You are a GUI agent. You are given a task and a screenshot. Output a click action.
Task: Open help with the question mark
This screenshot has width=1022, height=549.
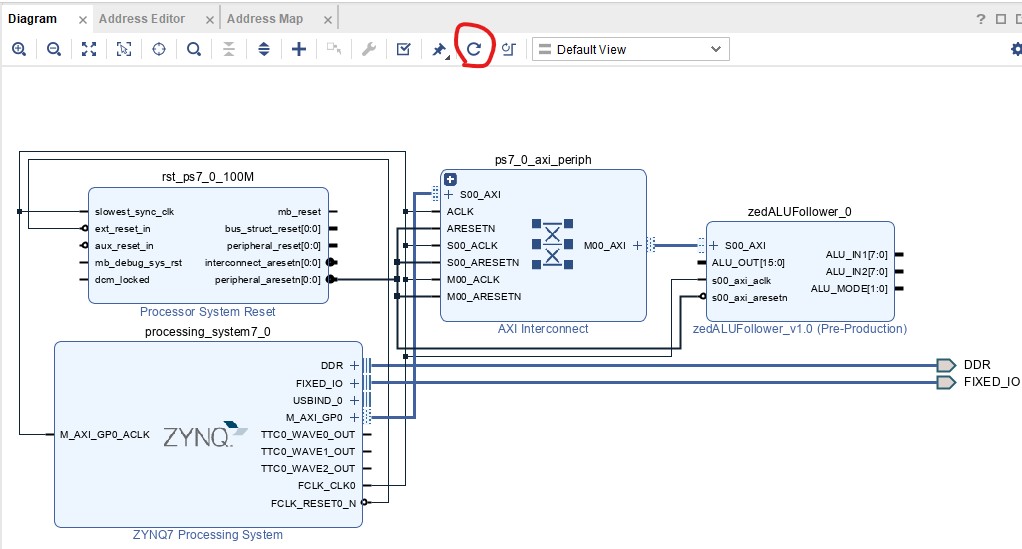tap(980, 19)
